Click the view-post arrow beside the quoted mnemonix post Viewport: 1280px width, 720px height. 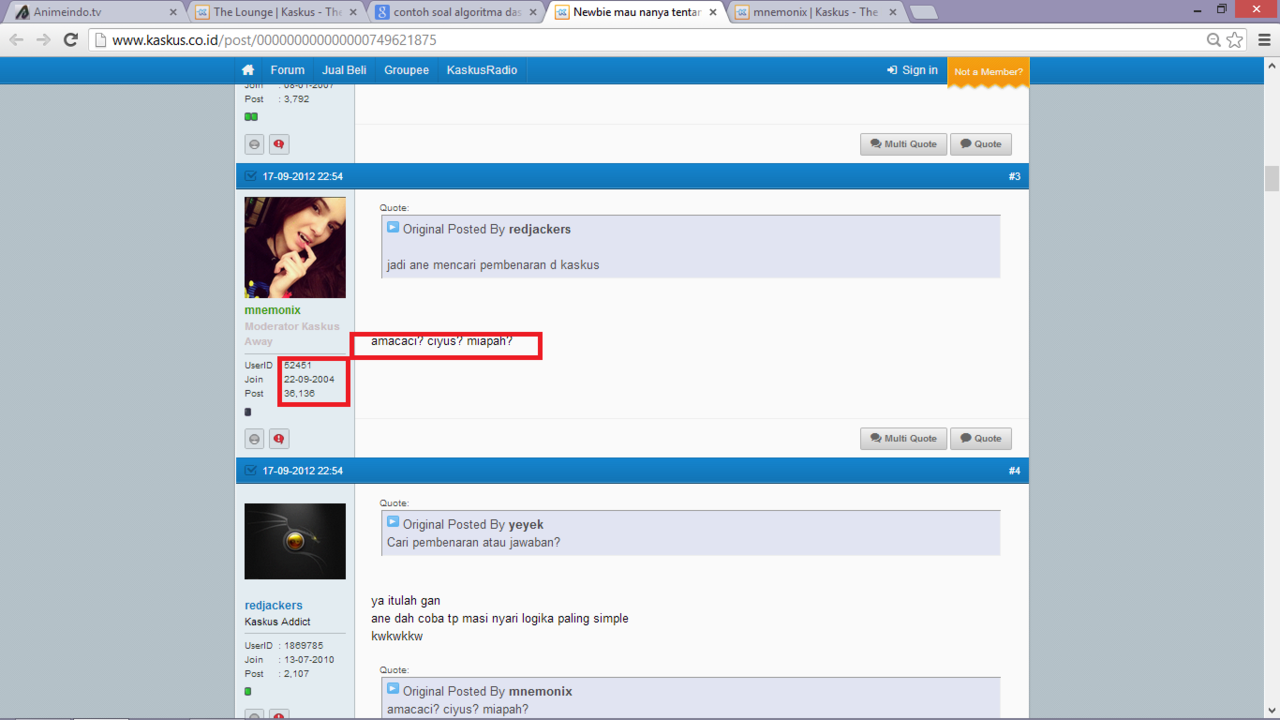[x=393, y=690]
